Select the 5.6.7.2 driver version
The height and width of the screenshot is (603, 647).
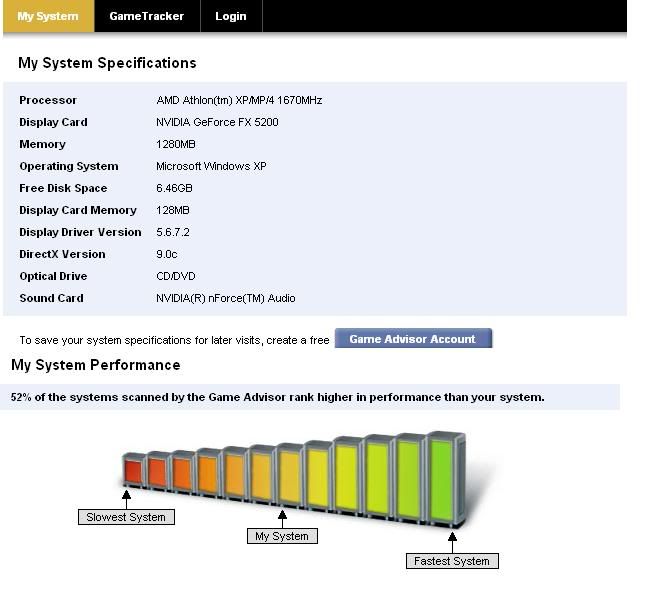pos(173,232)
